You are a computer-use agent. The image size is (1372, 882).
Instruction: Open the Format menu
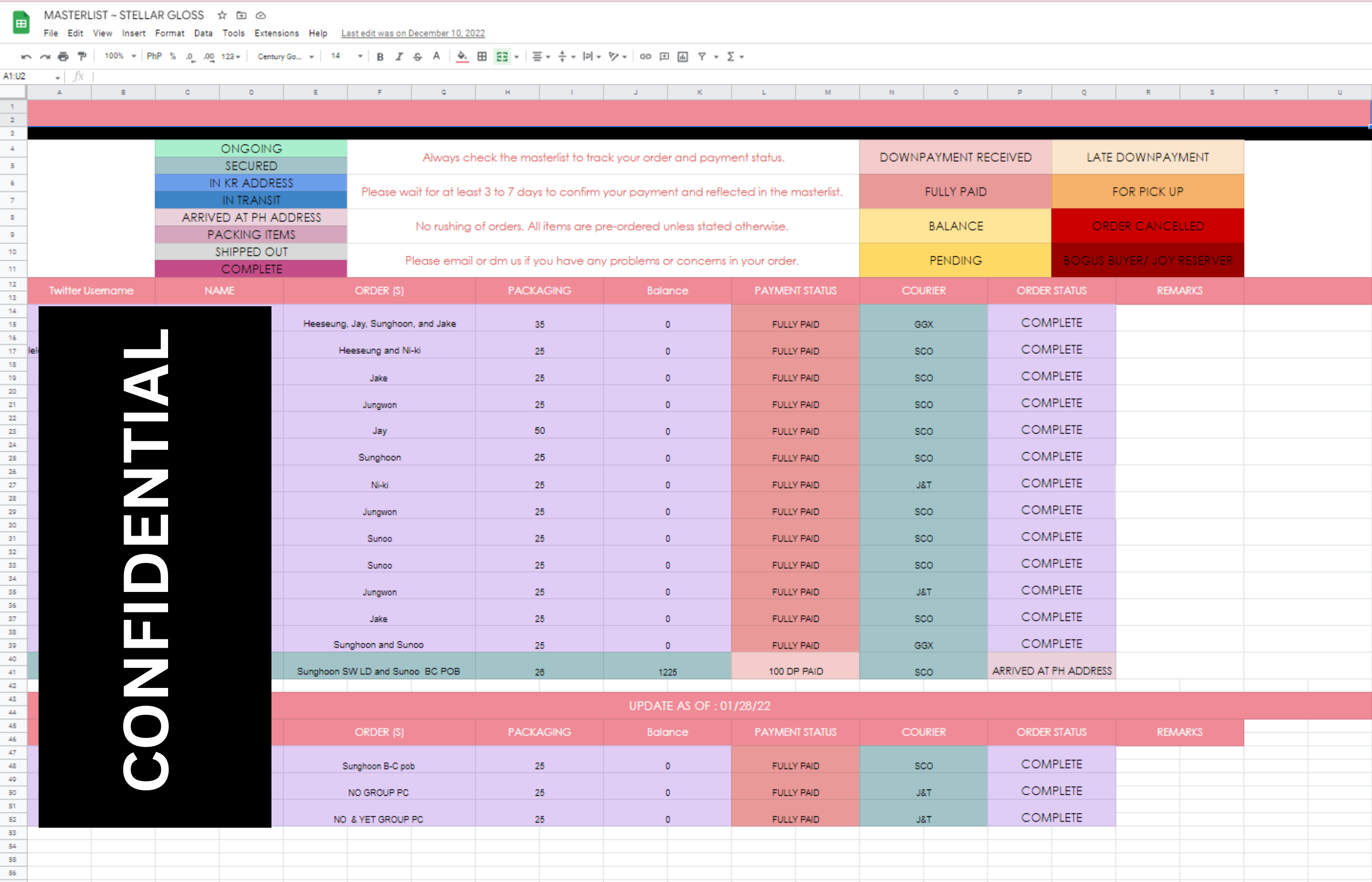[170, 33]
